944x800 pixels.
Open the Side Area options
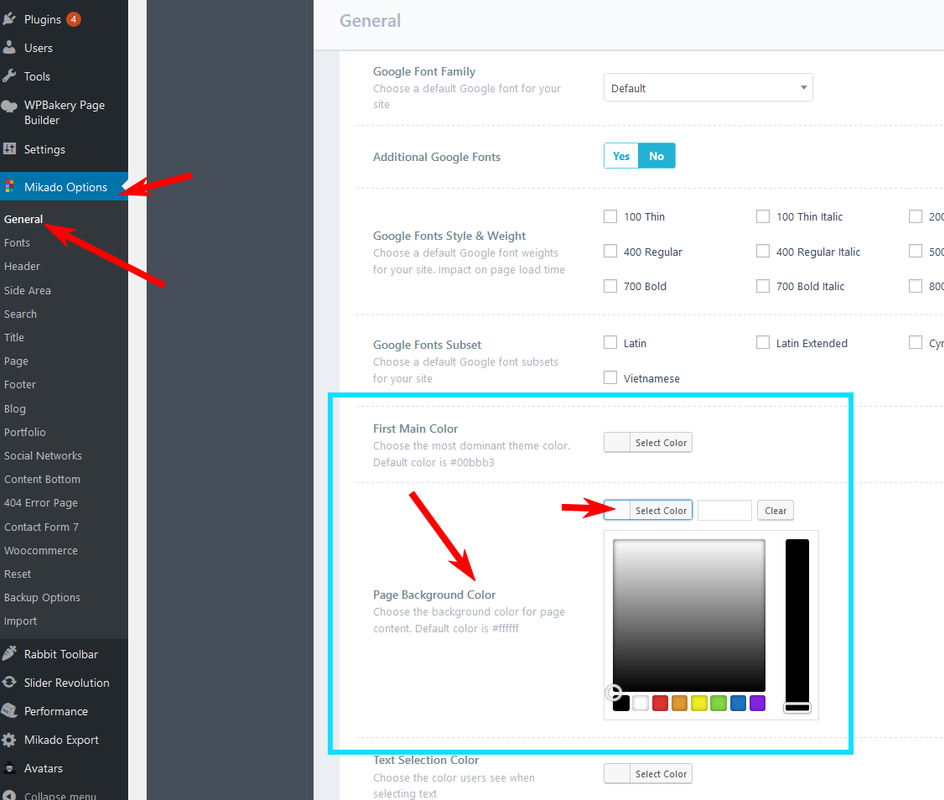[x=27, y=290]
